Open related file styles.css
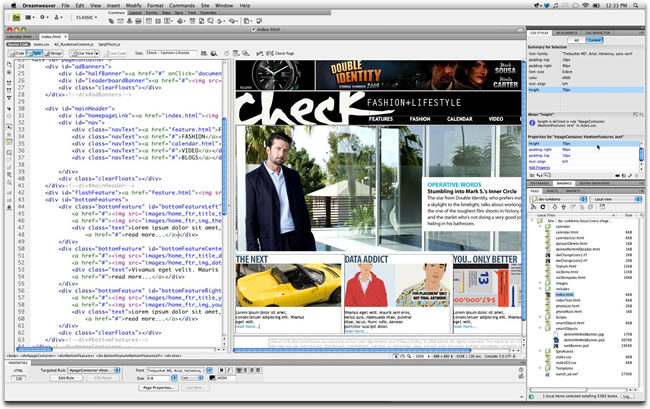This screenshot has height=409, width=650. click(x=41, y=44)
